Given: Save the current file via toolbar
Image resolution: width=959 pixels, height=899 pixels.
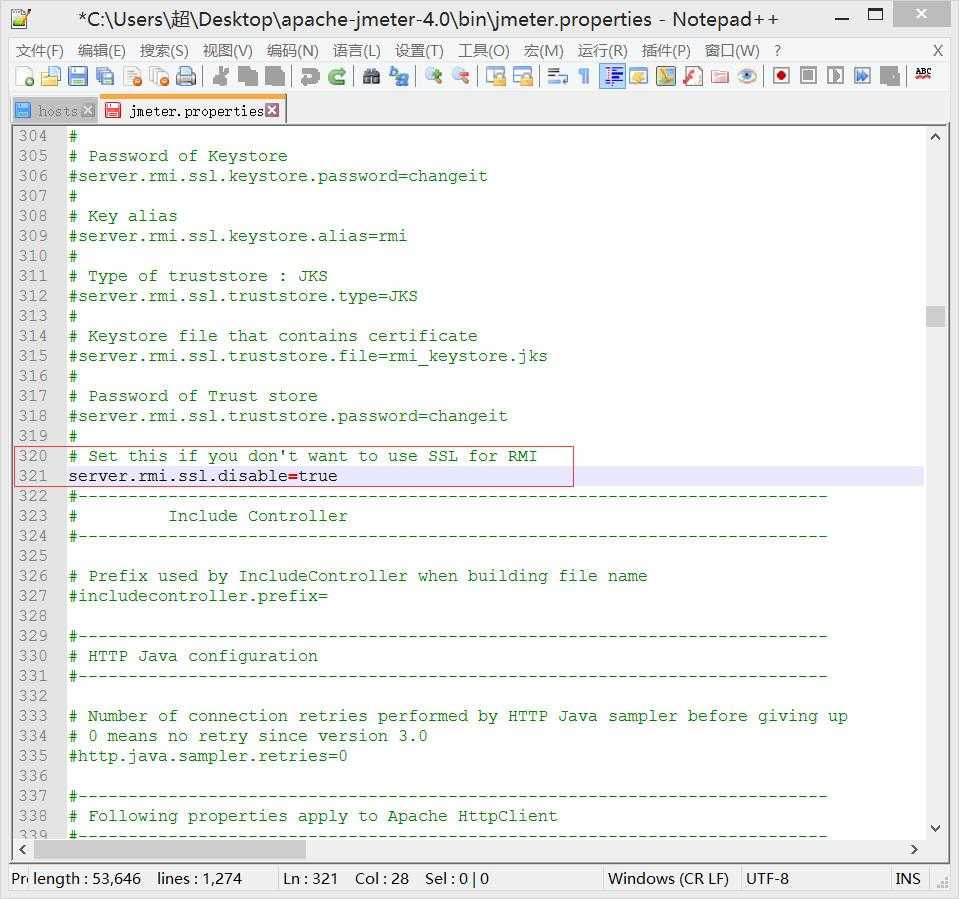Looking at the screenshot, I should [78, 76].
